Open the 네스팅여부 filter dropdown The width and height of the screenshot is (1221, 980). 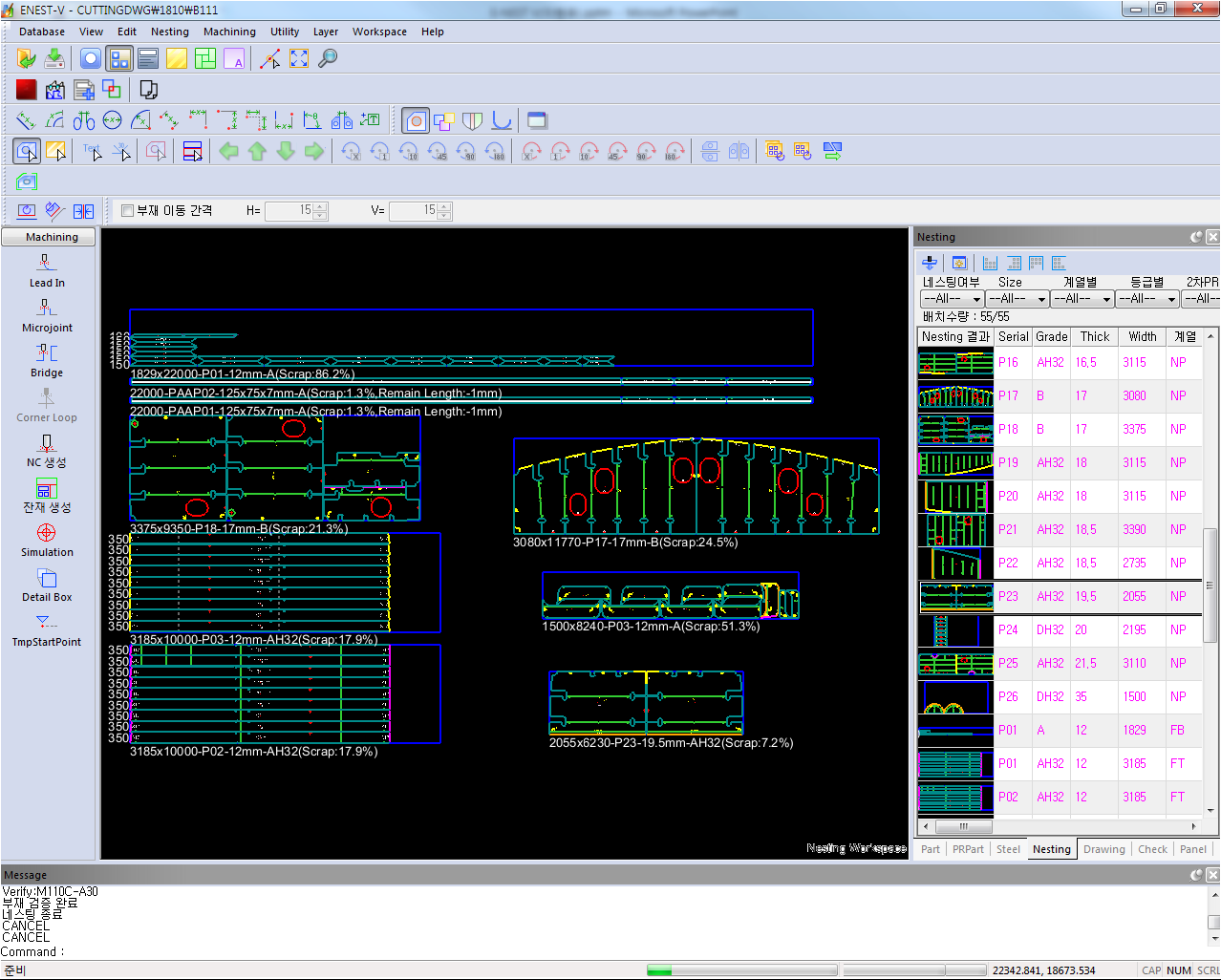point(952,299)
